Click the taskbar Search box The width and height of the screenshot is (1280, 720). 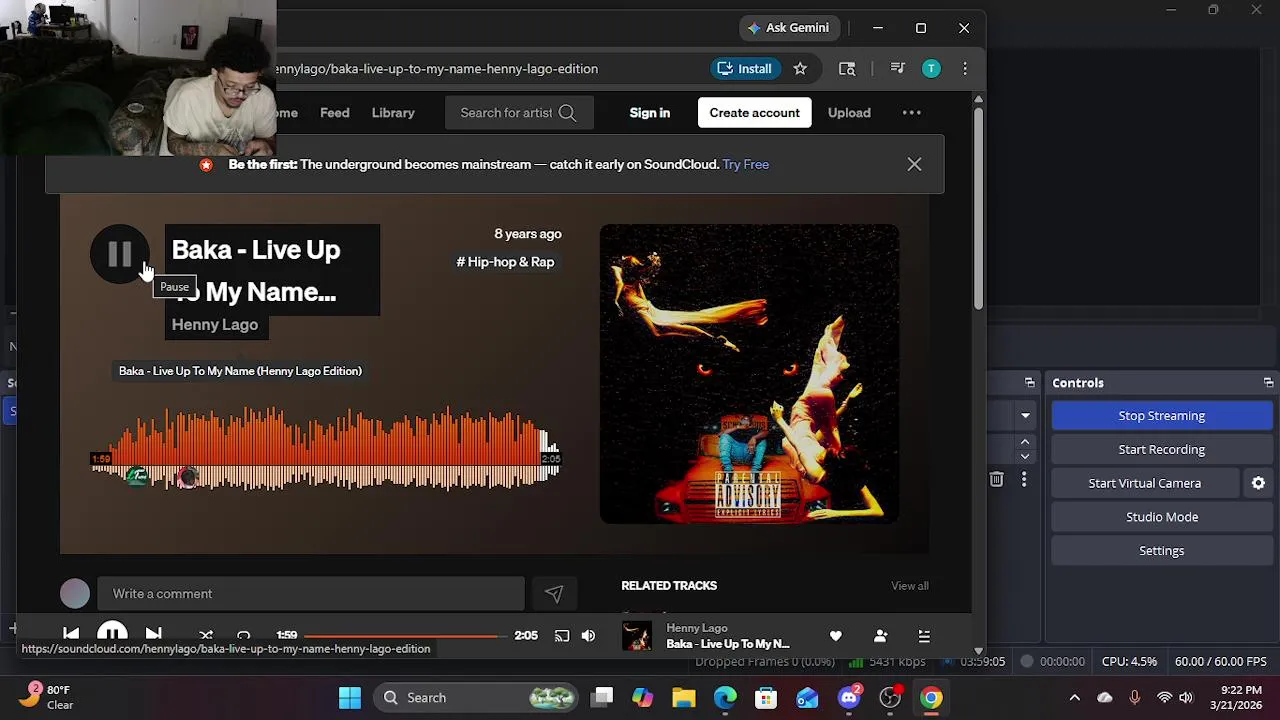point(477,698)
